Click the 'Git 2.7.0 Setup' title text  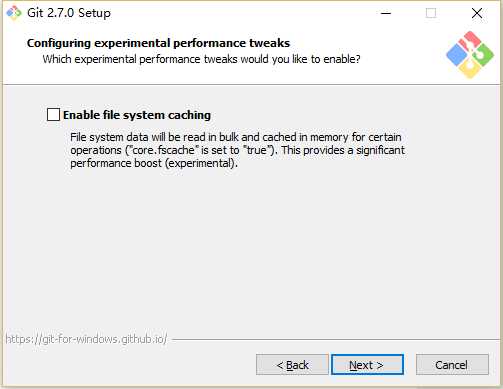pos(69,13)
